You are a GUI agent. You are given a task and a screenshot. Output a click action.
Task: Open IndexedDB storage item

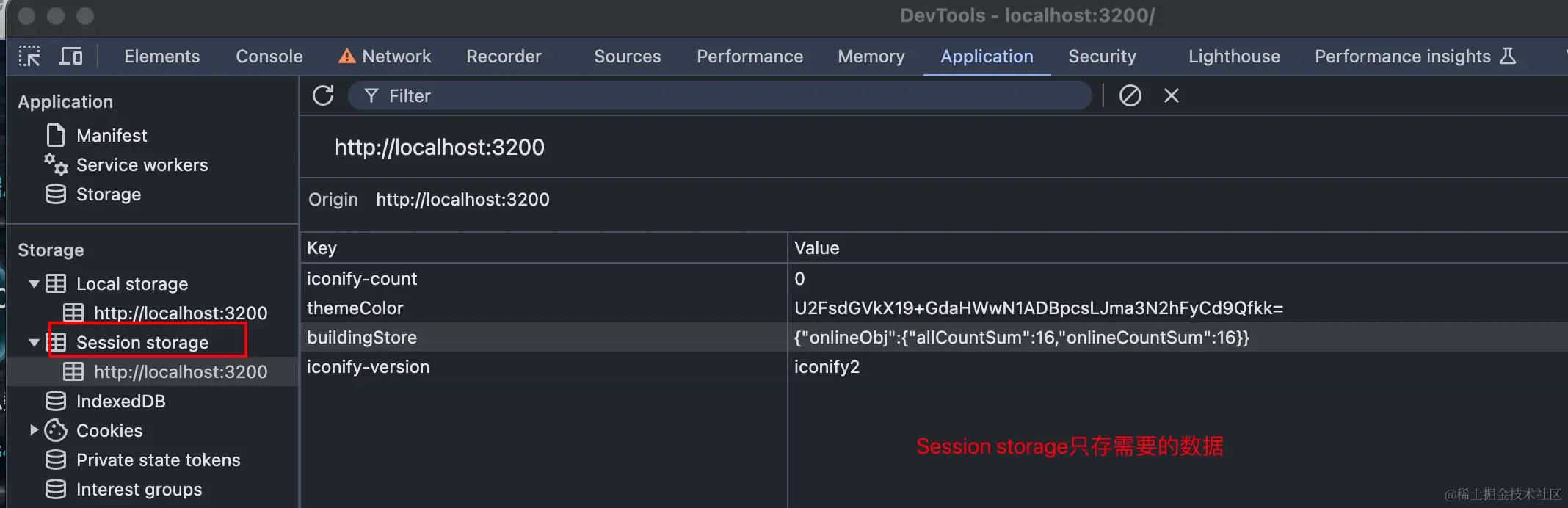120,402
